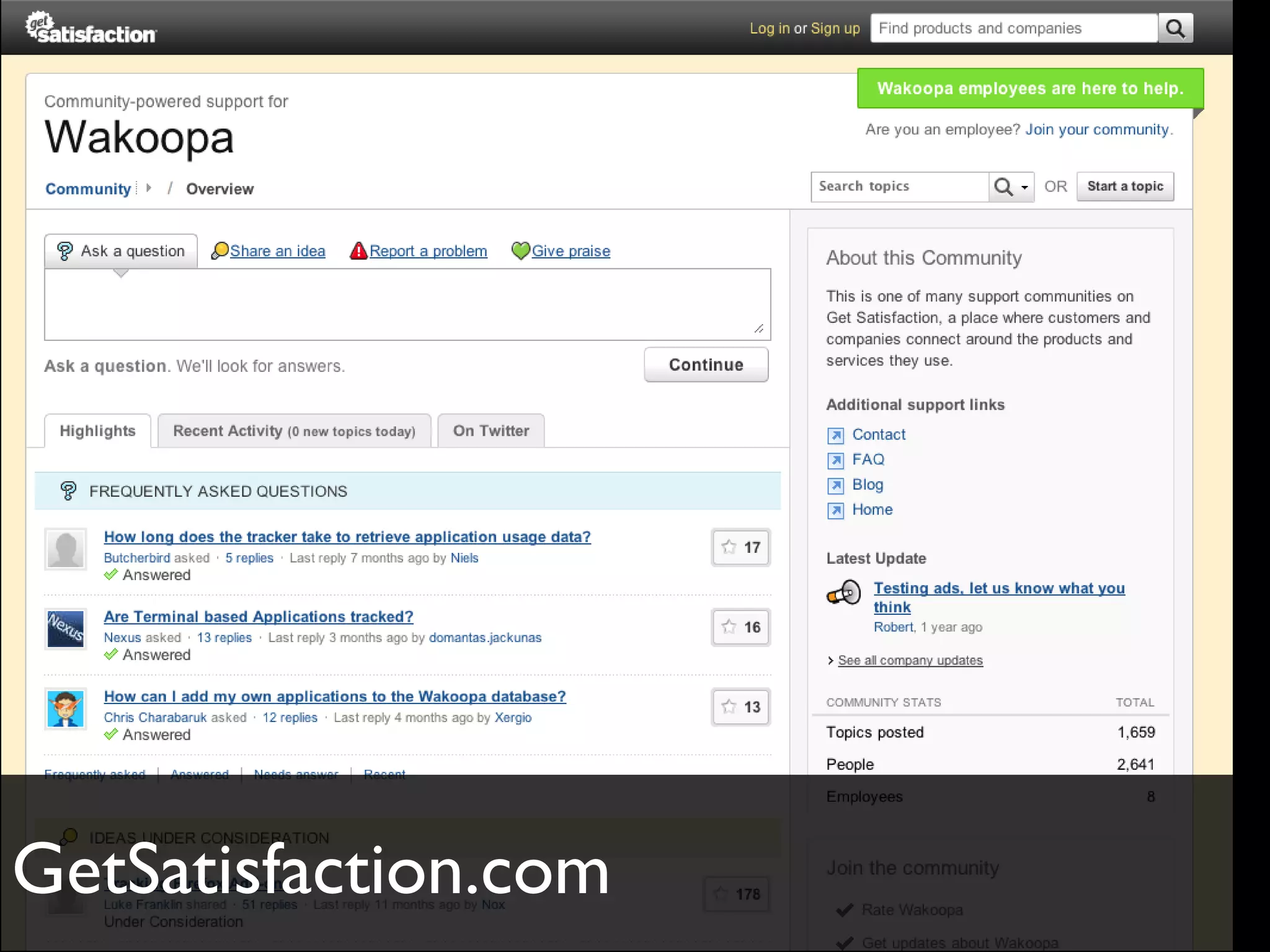Open the Chris Charabaruk name link
The height and width of the screenshot is (952, 1270).
(x=155, y=717)
